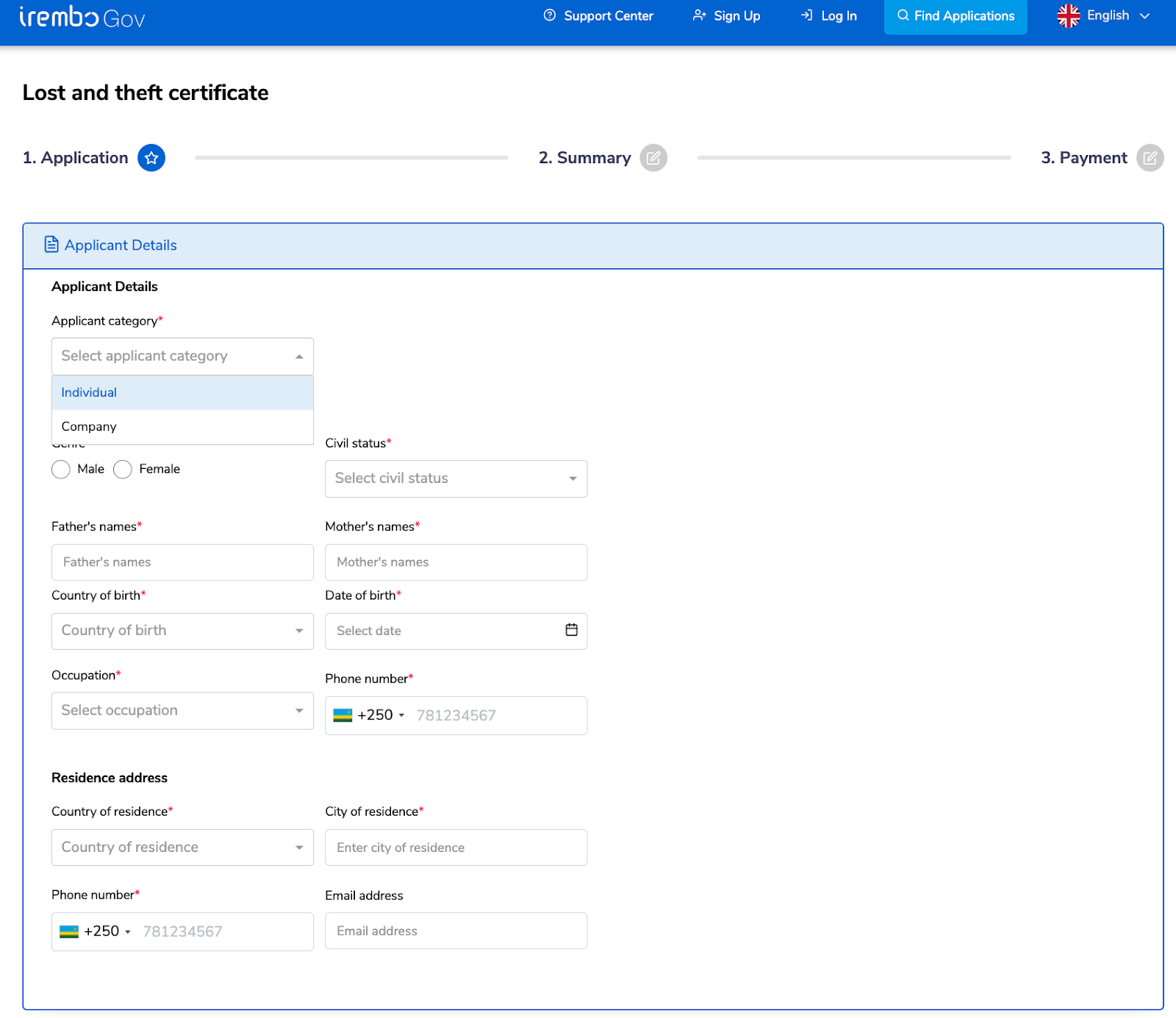Choose Company from the category list

[182, 426]
